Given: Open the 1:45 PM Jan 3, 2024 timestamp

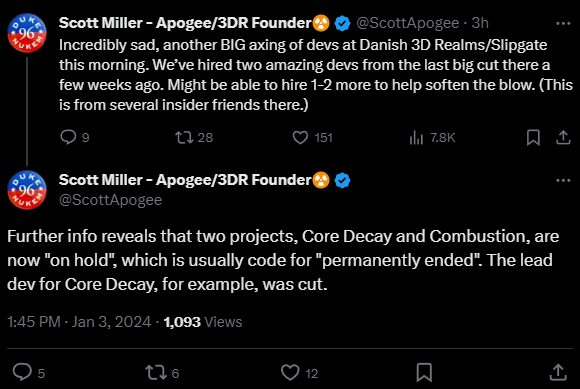Looking at the screenshot, I should pos(79,322).
